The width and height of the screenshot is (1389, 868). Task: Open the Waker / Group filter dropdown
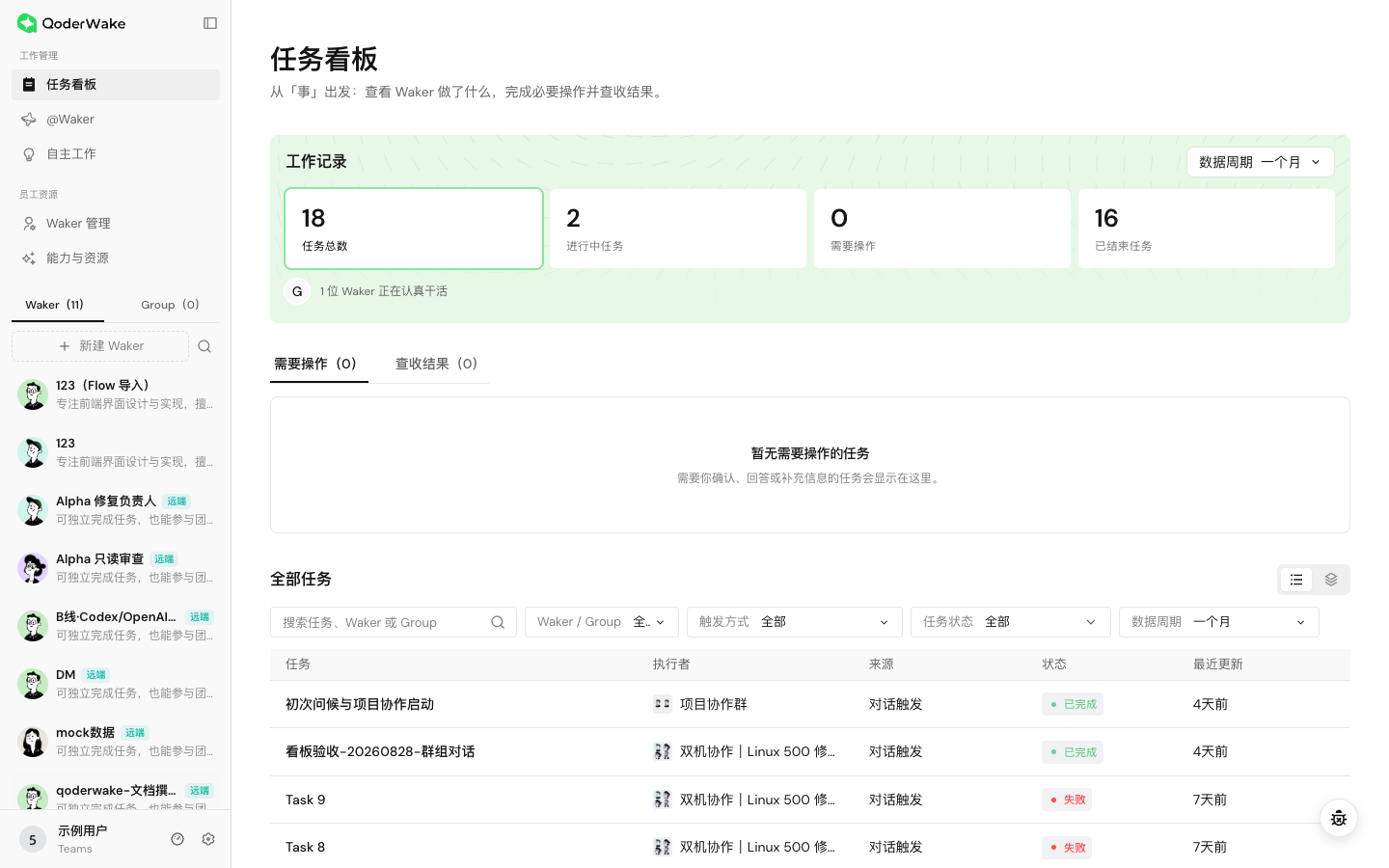tap(602, 622)
